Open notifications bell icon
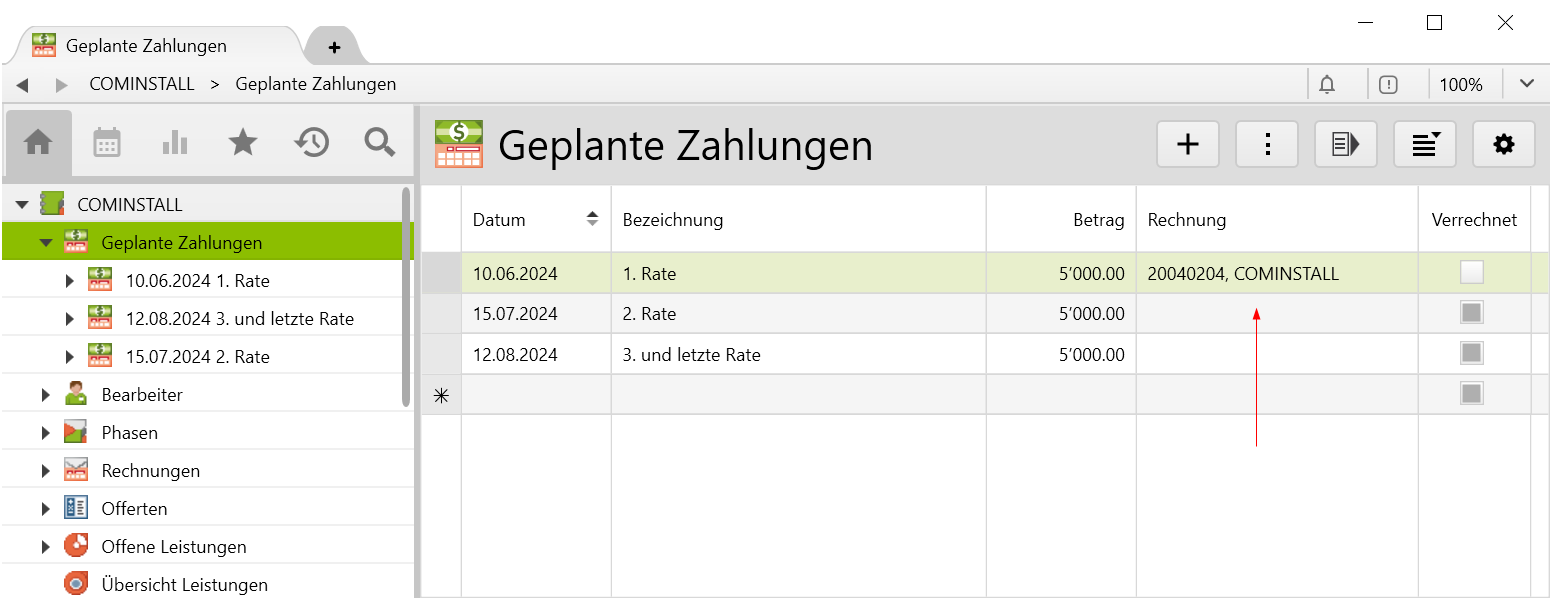Screen dimensions: 1551x600 coord(1327,85)
